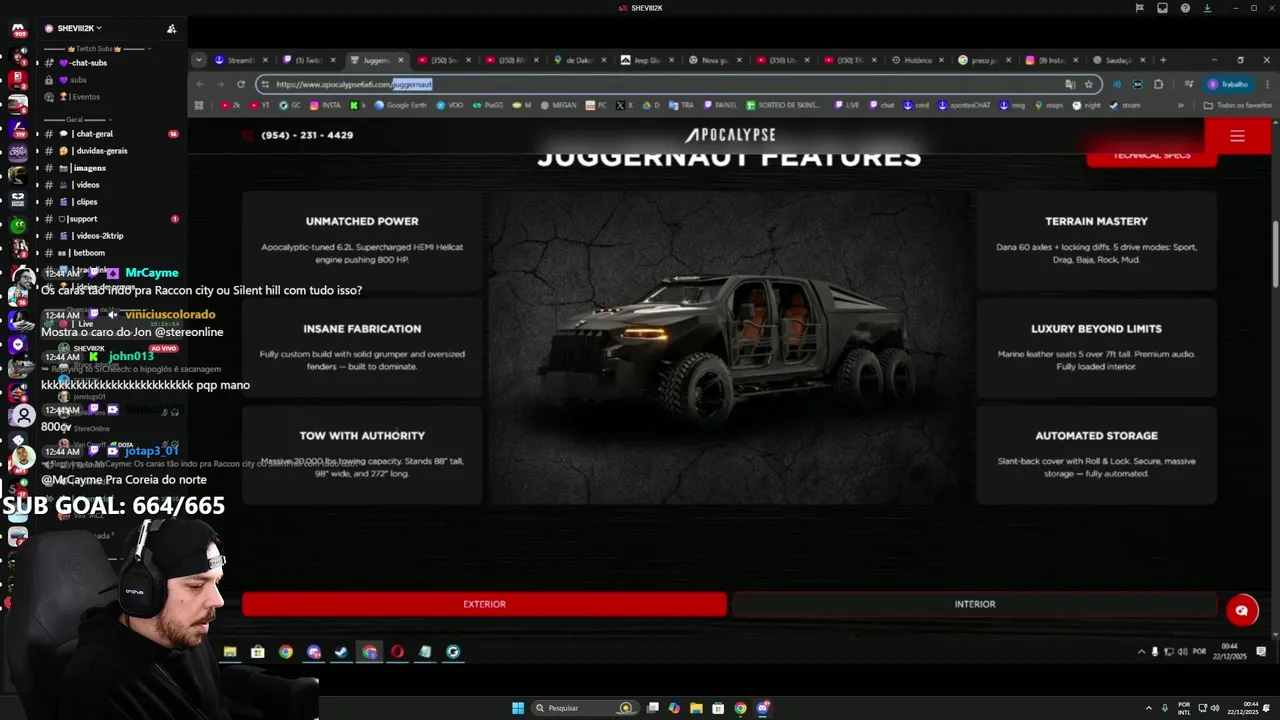This screenshot has height=720, width=1280.
Task: Open File Explorer from the bottom taskbar
Action: coord(696,708)
